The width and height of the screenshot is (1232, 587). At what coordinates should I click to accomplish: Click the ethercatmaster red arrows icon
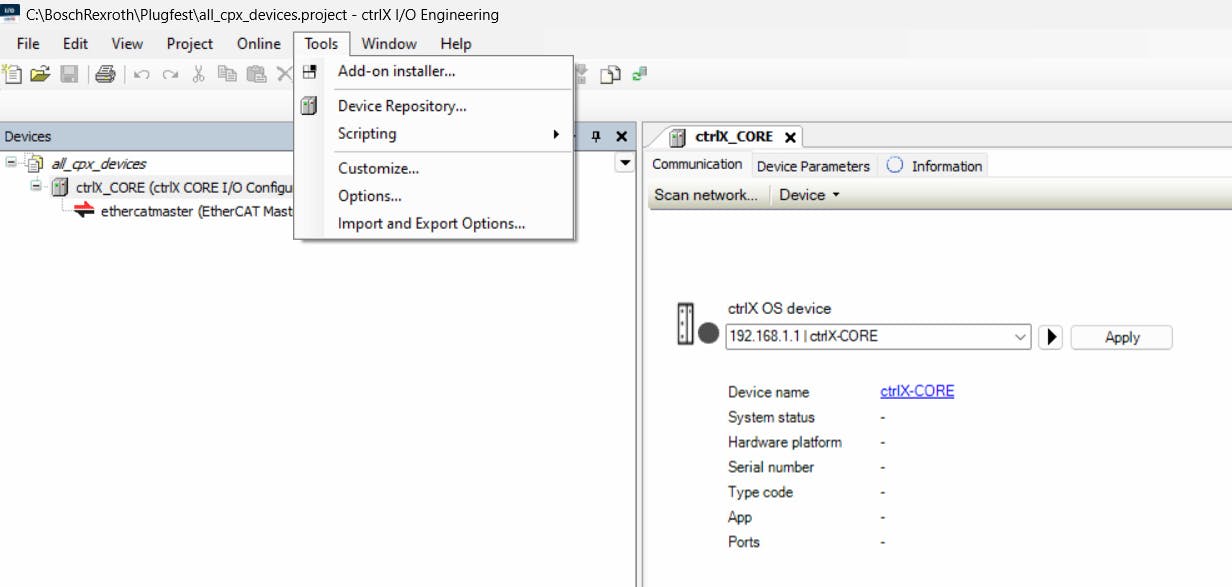tap(86, 211)
